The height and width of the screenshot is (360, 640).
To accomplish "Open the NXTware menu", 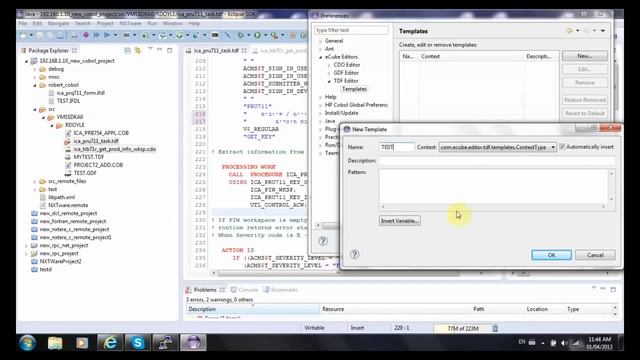I will click(130, 23).
